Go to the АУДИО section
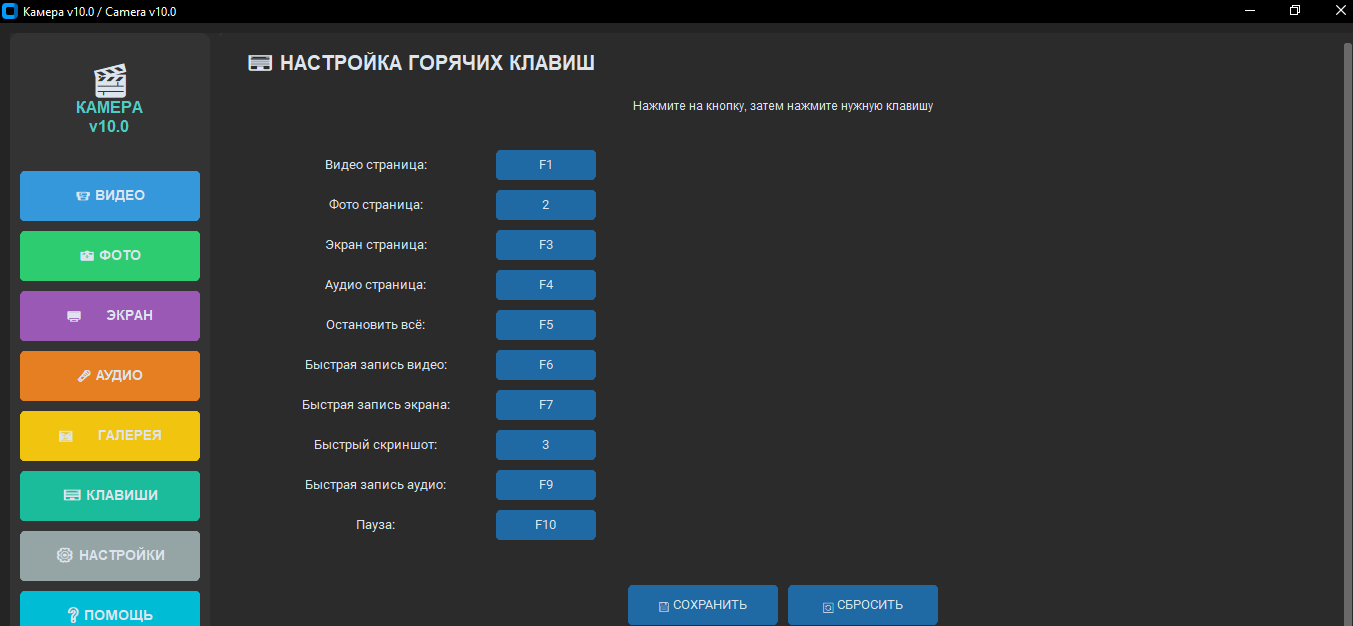Viewport: 1353px width, 626px height. click(x=110, y=376)
